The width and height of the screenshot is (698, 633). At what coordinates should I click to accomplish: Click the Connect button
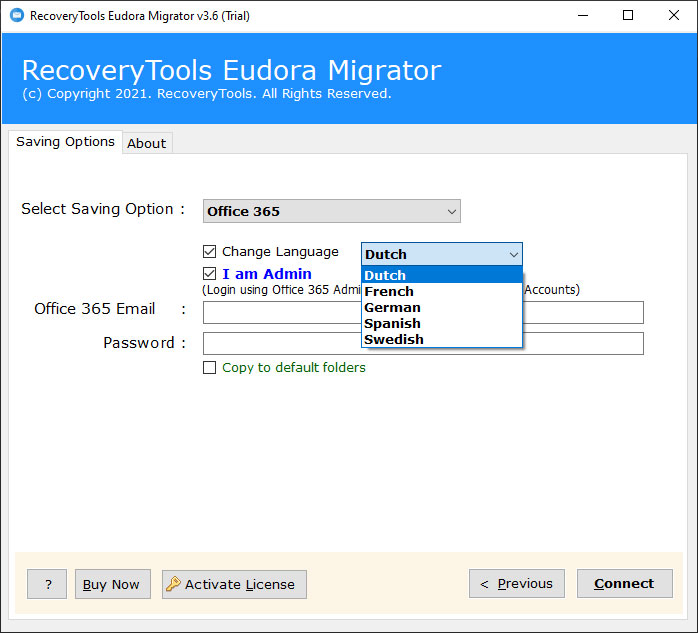pyautogui.click(x=625, y=583)
